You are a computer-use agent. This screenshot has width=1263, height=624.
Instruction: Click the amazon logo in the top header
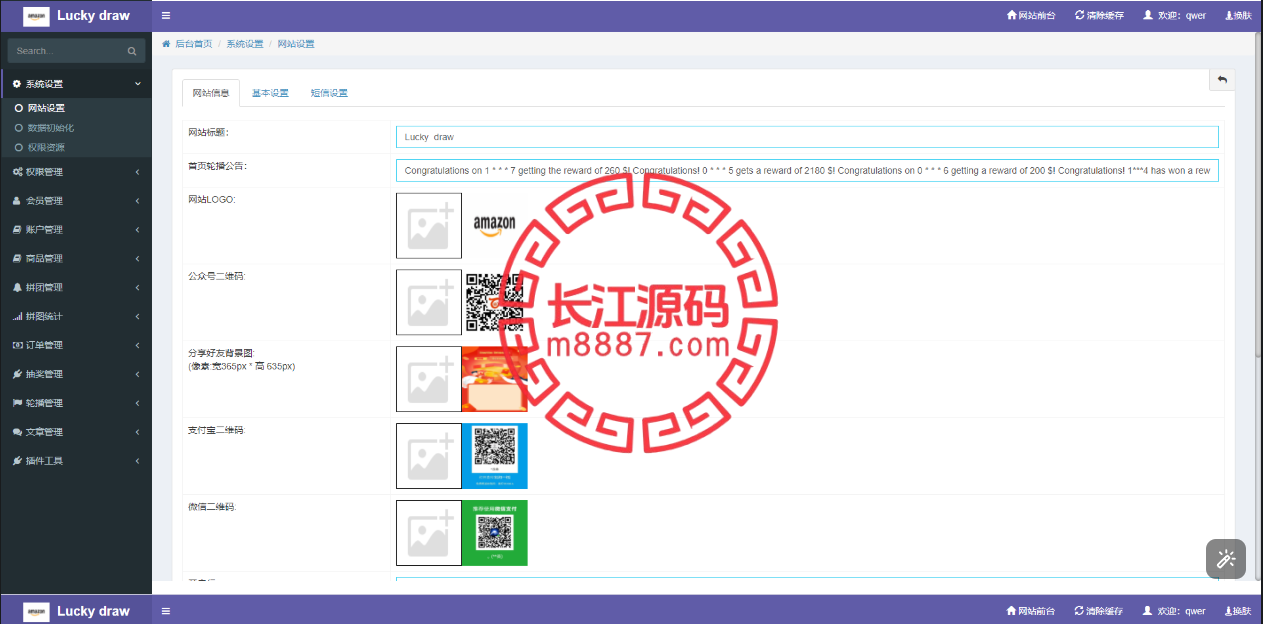(36, 16)
